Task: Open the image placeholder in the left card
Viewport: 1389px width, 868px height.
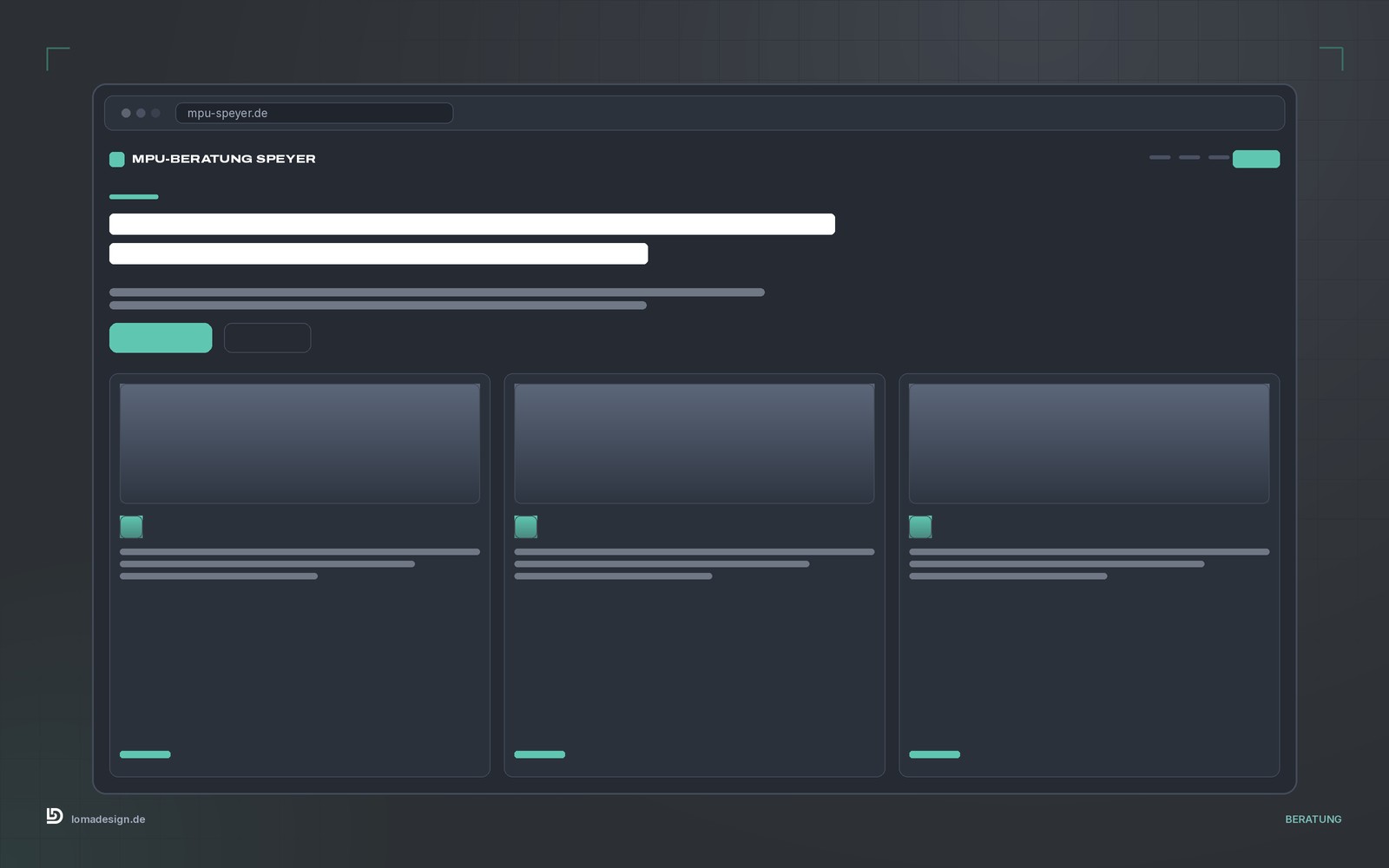Action: coord(300,444)
